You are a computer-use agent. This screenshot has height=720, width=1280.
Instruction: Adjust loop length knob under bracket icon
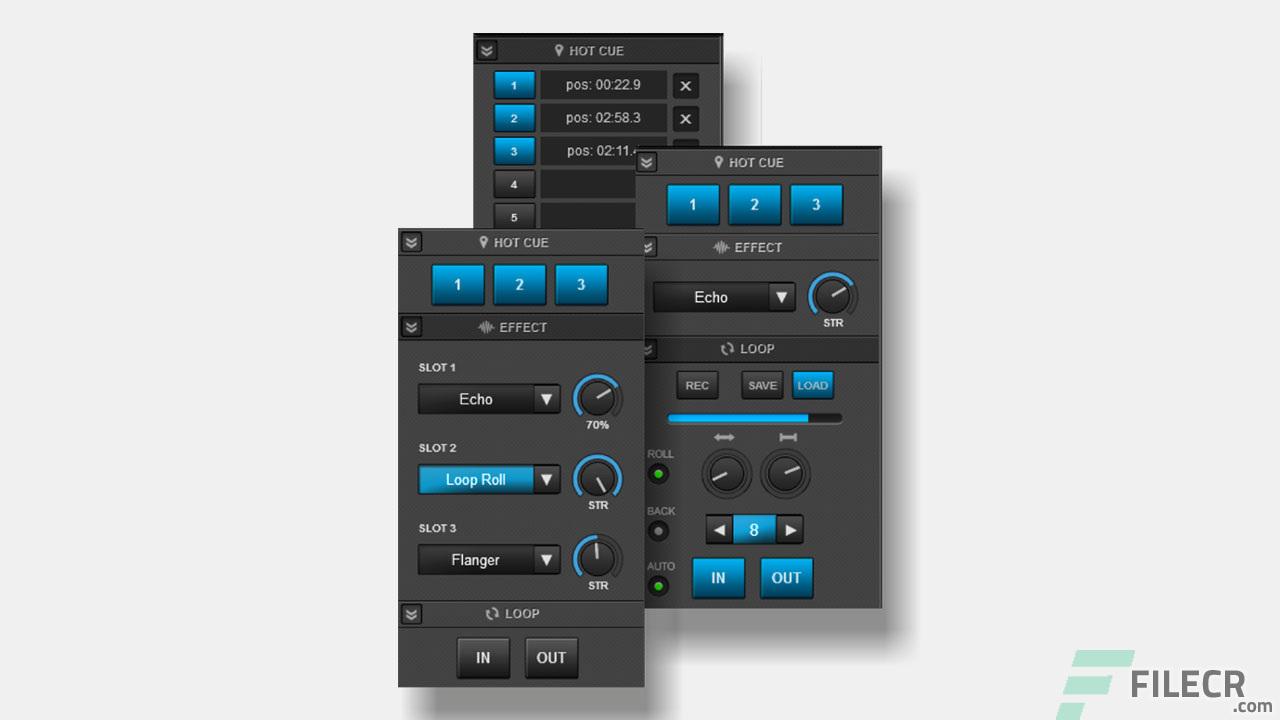(x=786, y=473)
